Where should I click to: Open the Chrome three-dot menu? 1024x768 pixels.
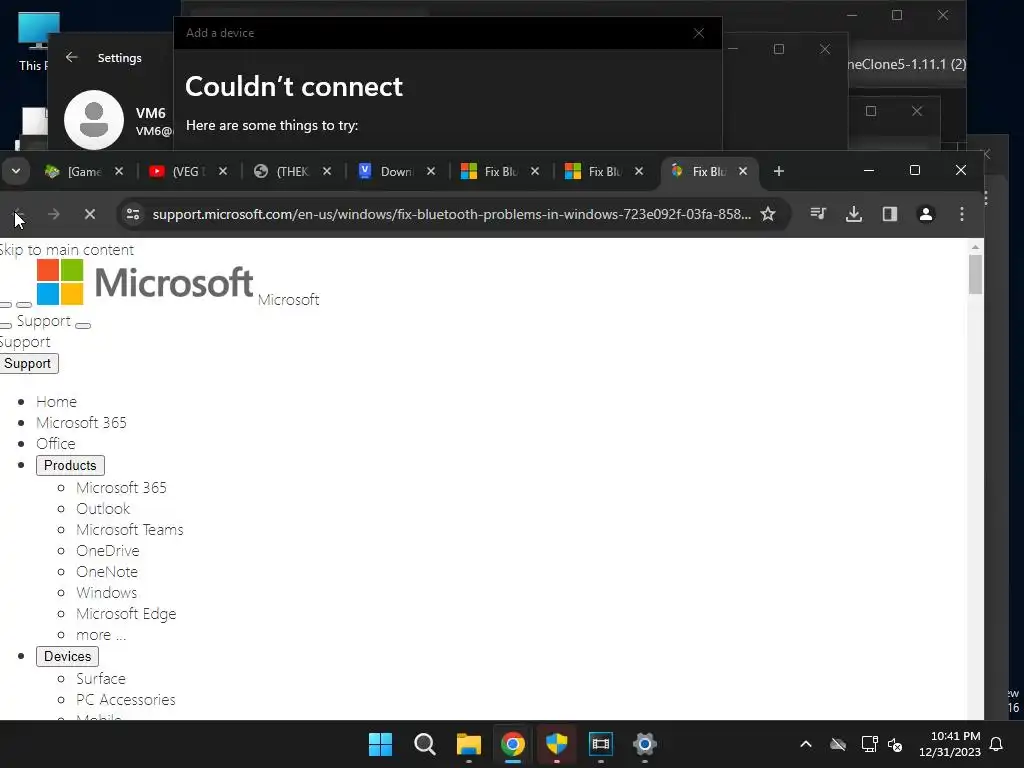coord(962,214)
